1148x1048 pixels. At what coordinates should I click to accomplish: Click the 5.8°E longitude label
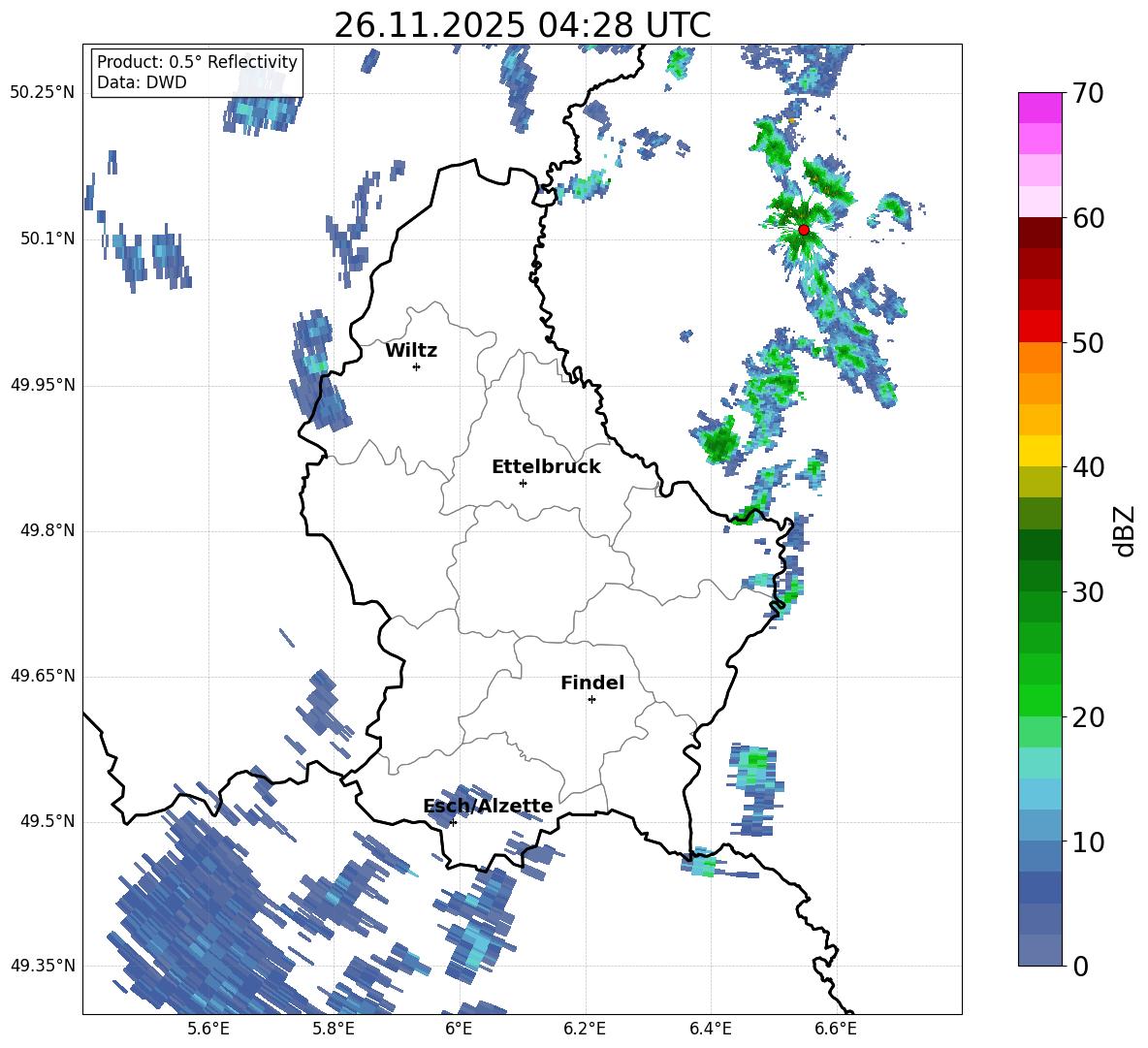point(334,1029)
